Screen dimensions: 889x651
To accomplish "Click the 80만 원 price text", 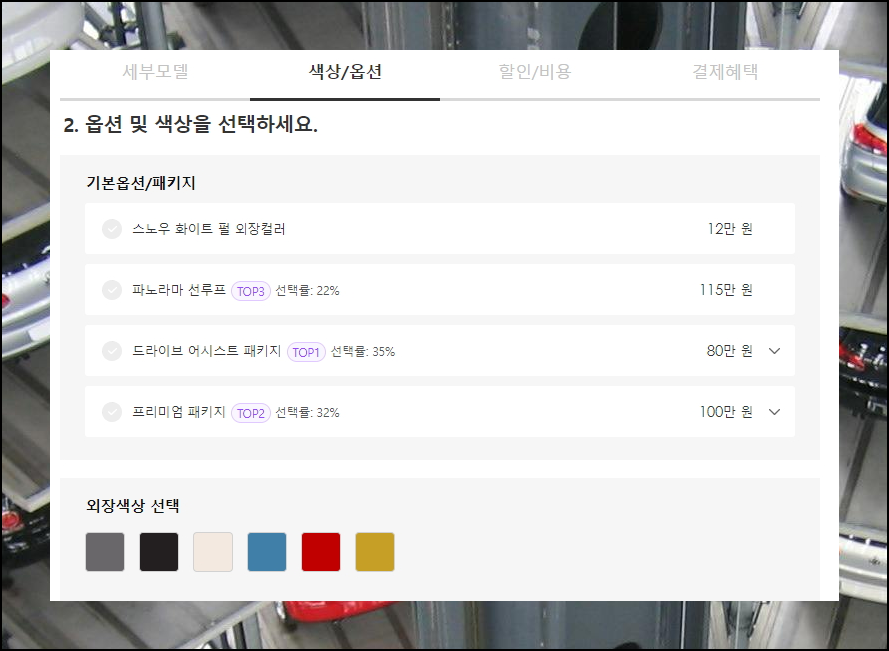I will coord(730,351).
